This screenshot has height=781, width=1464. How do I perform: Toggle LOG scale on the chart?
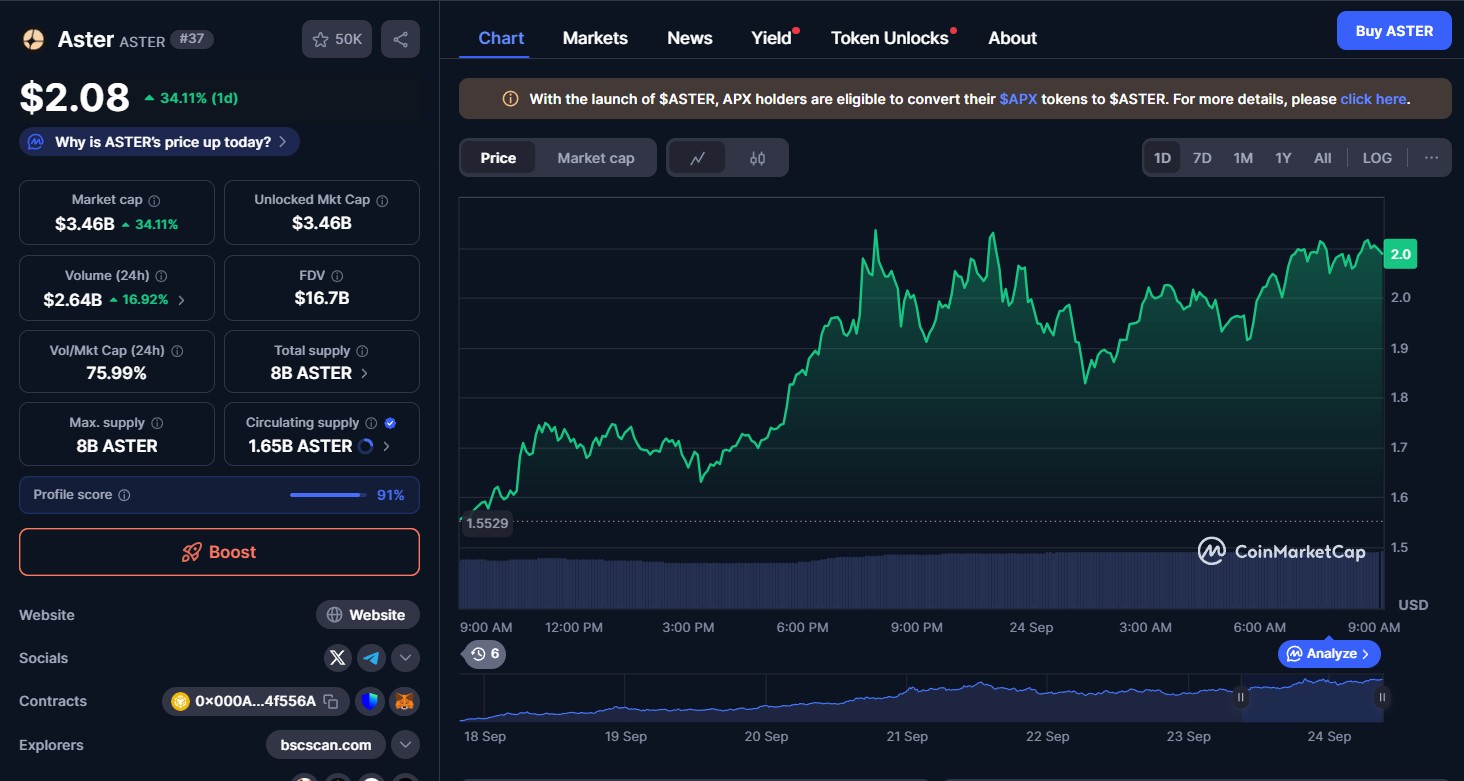(1377, 158)
